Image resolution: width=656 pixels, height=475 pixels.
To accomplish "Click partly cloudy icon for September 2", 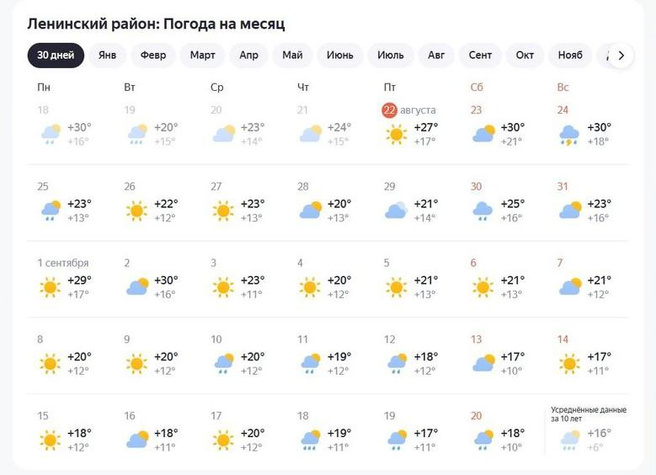I will pos(137,288).
